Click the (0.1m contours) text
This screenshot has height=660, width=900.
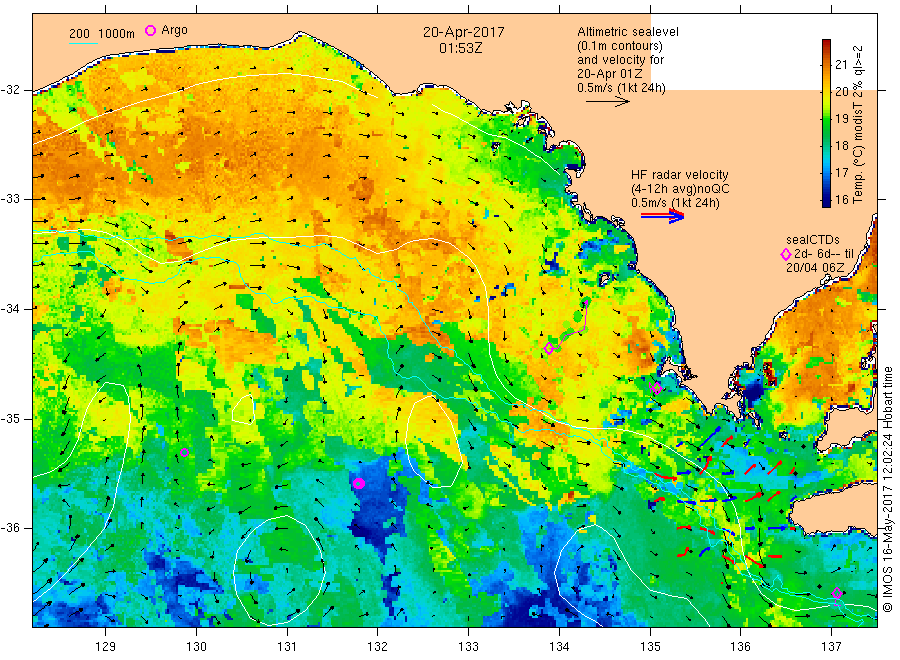620,46
